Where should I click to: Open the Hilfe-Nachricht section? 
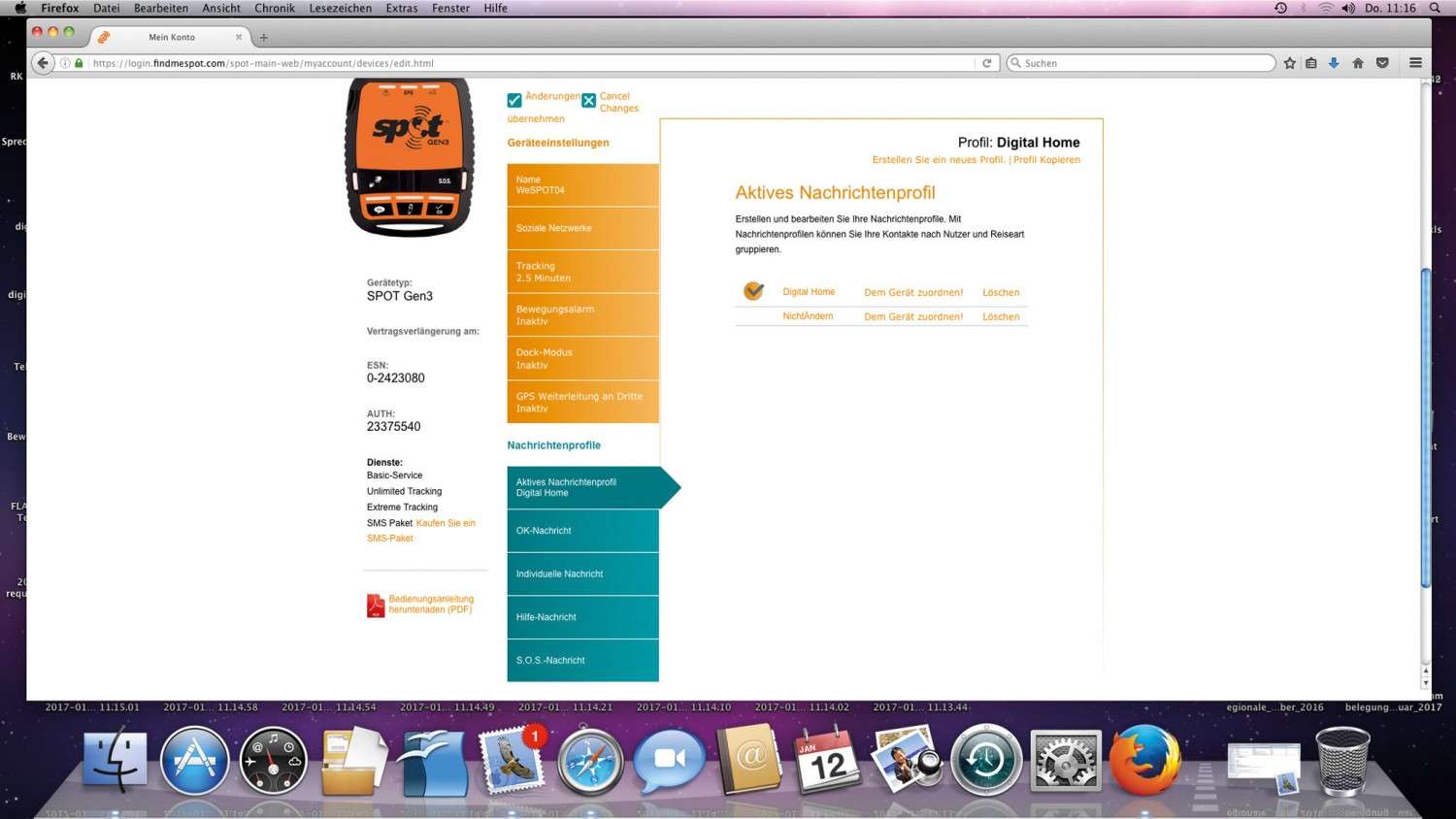(582, 617)
